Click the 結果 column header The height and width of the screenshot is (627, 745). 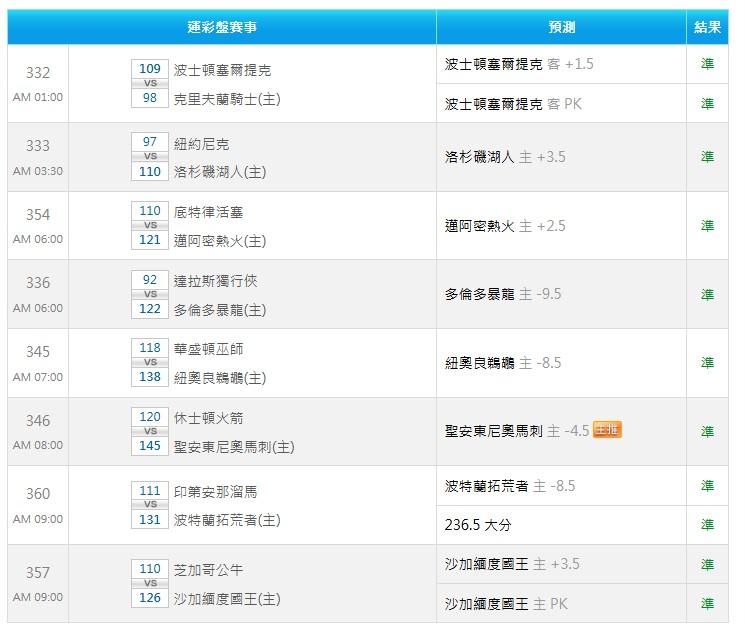point(707,27)
